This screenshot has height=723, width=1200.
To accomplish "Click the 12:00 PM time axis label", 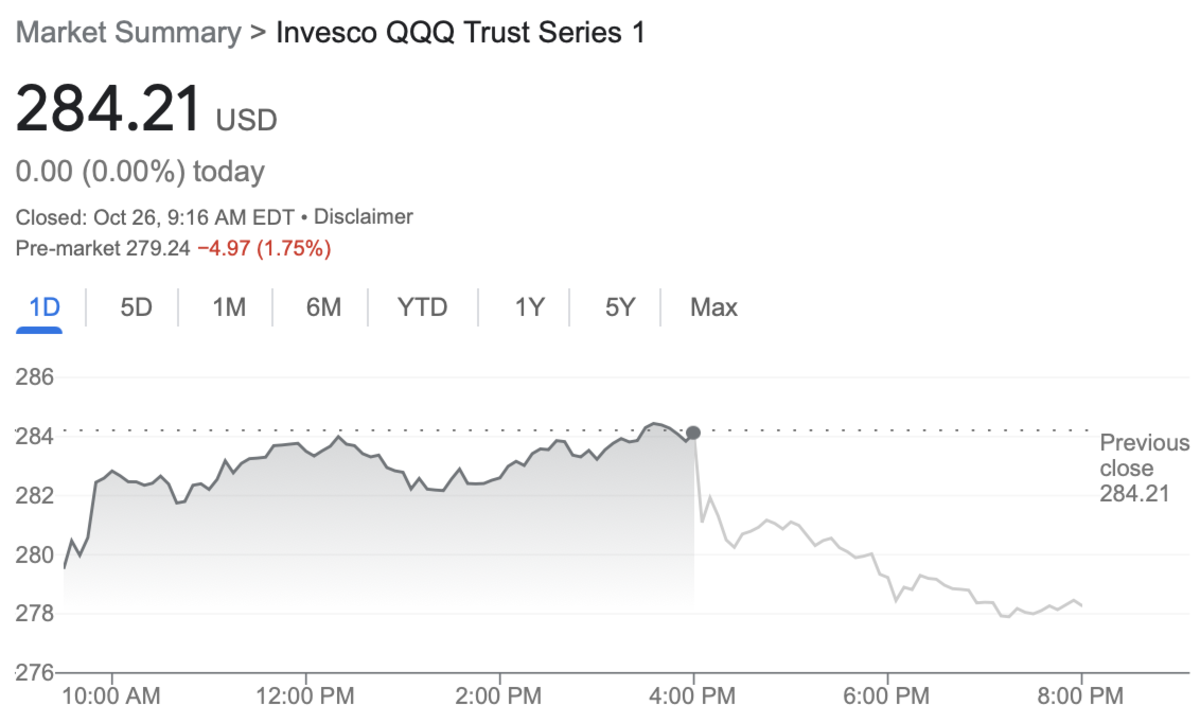I will tap(304, 695).
